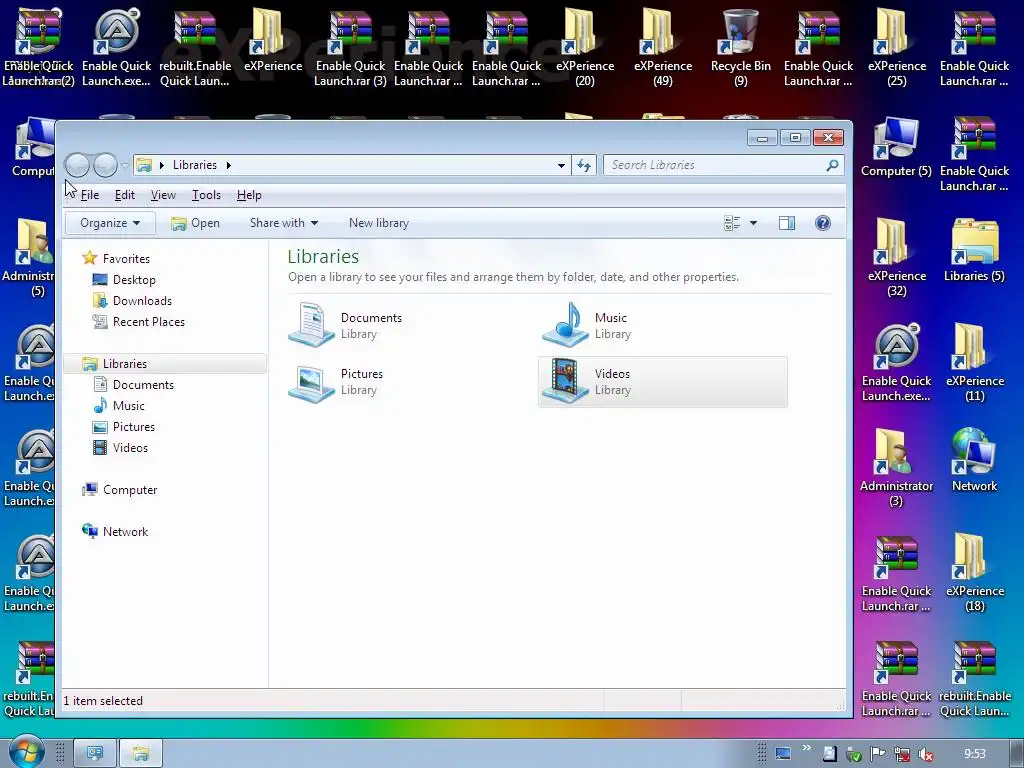Select Network in navigation pane

(x=125, y=532)
